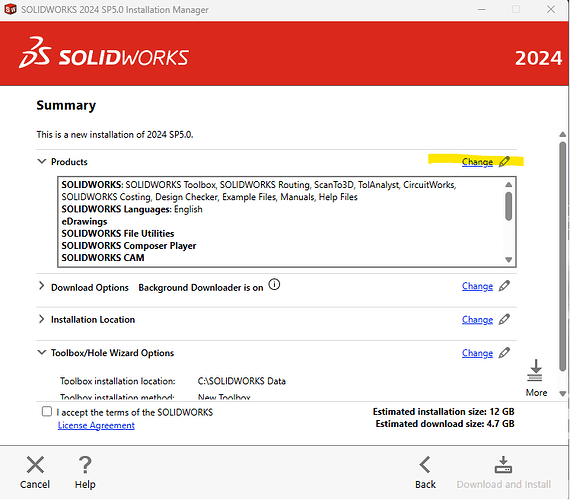Click the Products list scroll-up arrow

(x=509, y=184)
